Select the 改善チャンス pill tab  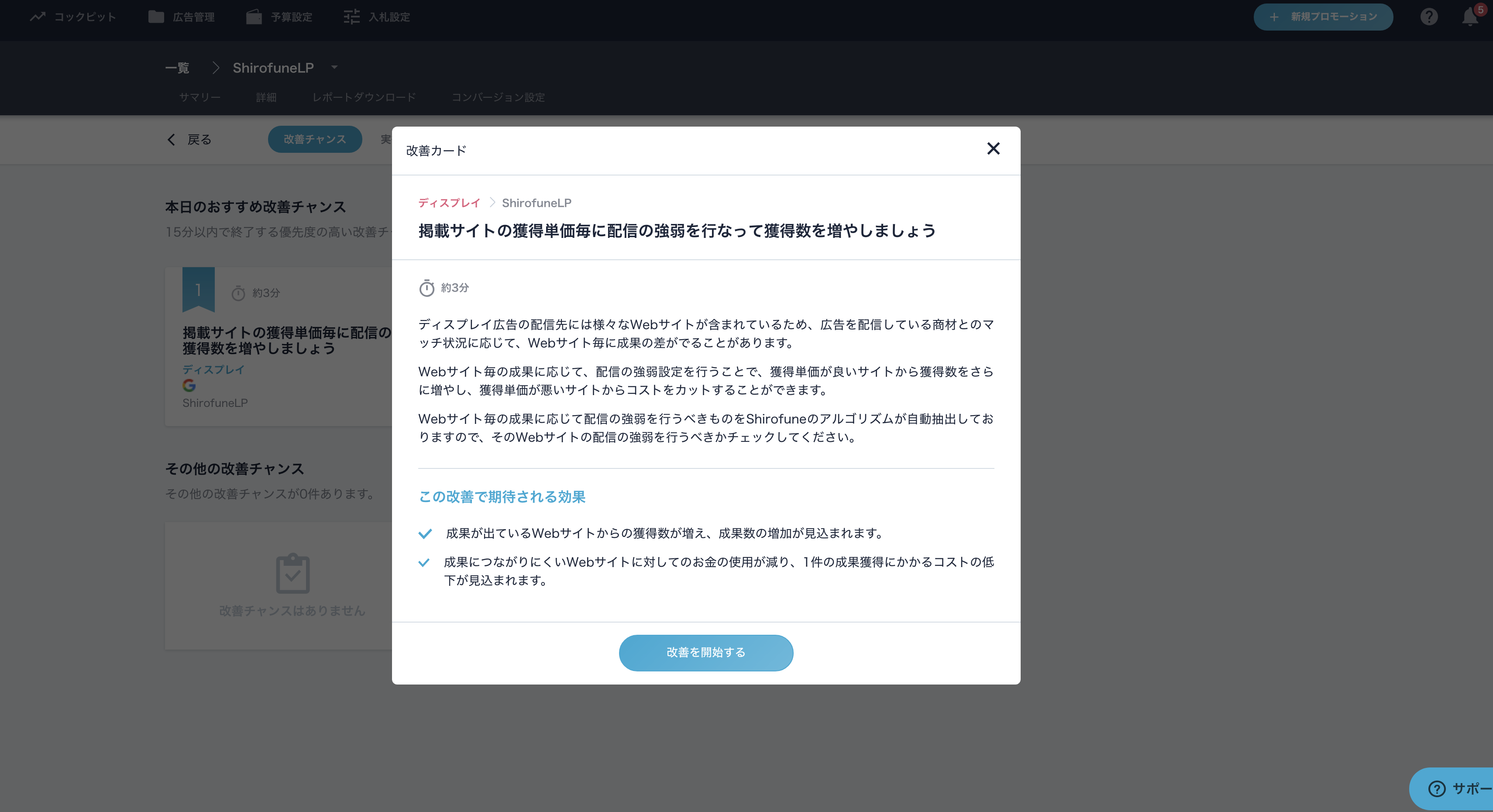315,139
